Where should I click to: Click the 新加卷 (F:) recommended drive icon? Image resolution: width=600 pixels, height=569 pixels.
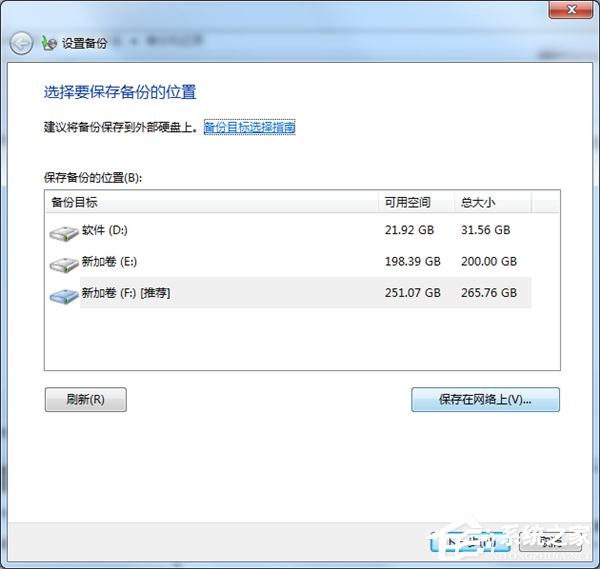(x=63, y=295)
